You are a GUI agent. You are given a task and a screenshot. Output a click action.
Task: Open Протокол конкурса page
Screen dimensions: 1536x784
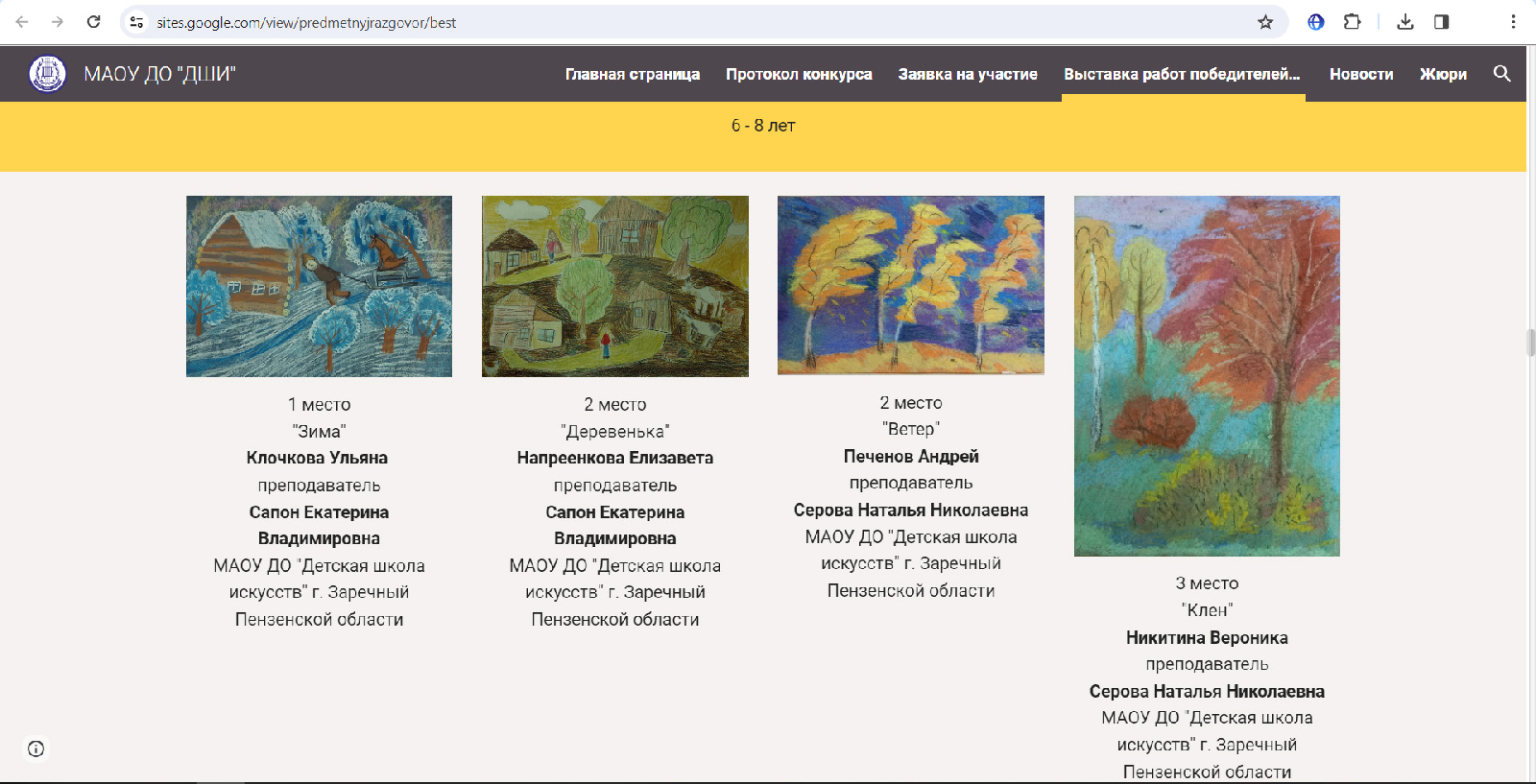(799, 74)
